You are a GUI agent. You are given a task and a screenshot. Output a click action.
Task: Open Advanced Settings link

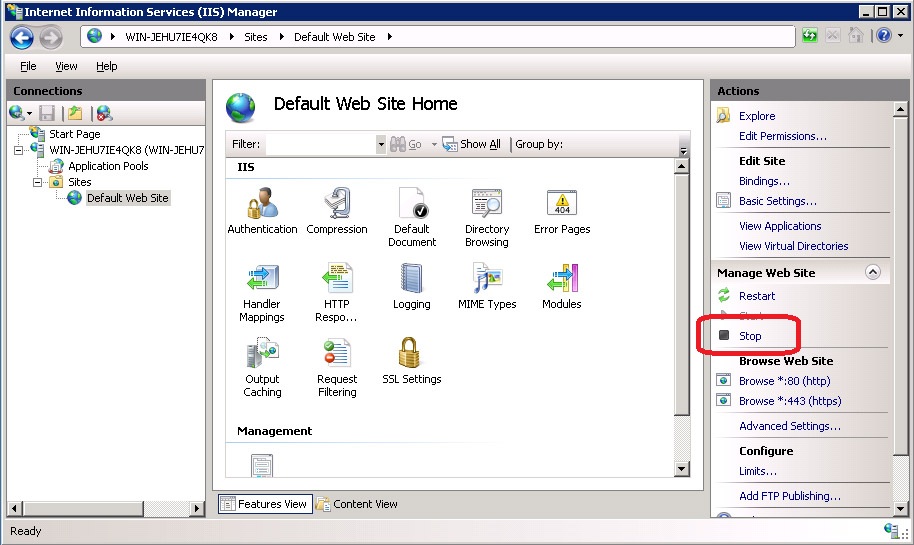(790, 426)
